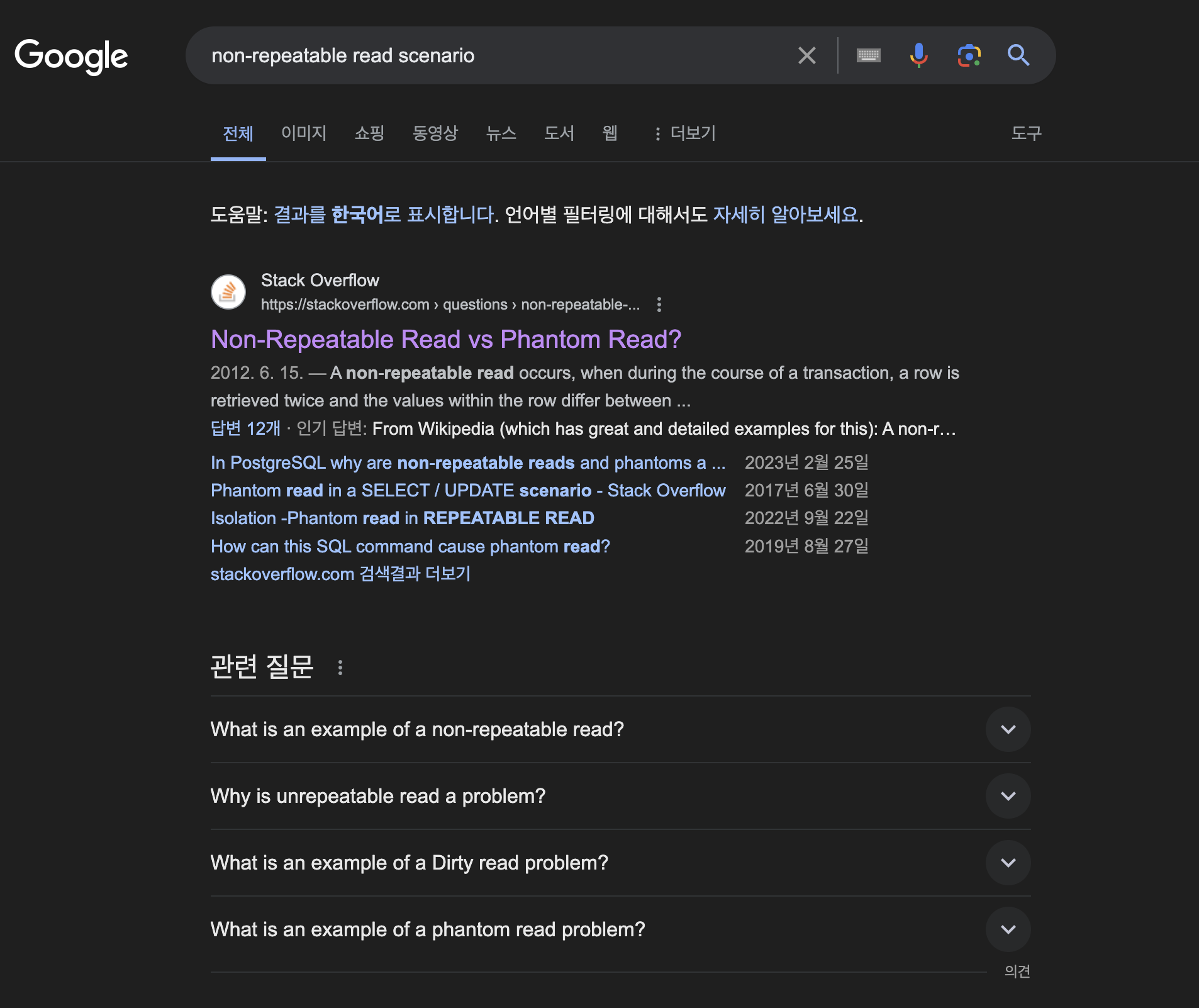Open the 뉴스 tab

pyautogui.click(x=501, y=133)
